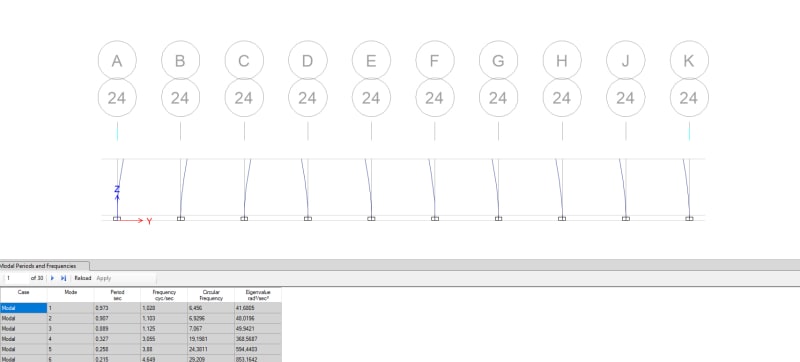Click the blue Z axis label
This screenshot has height=362, width=800.
click(x=117, y=189)
